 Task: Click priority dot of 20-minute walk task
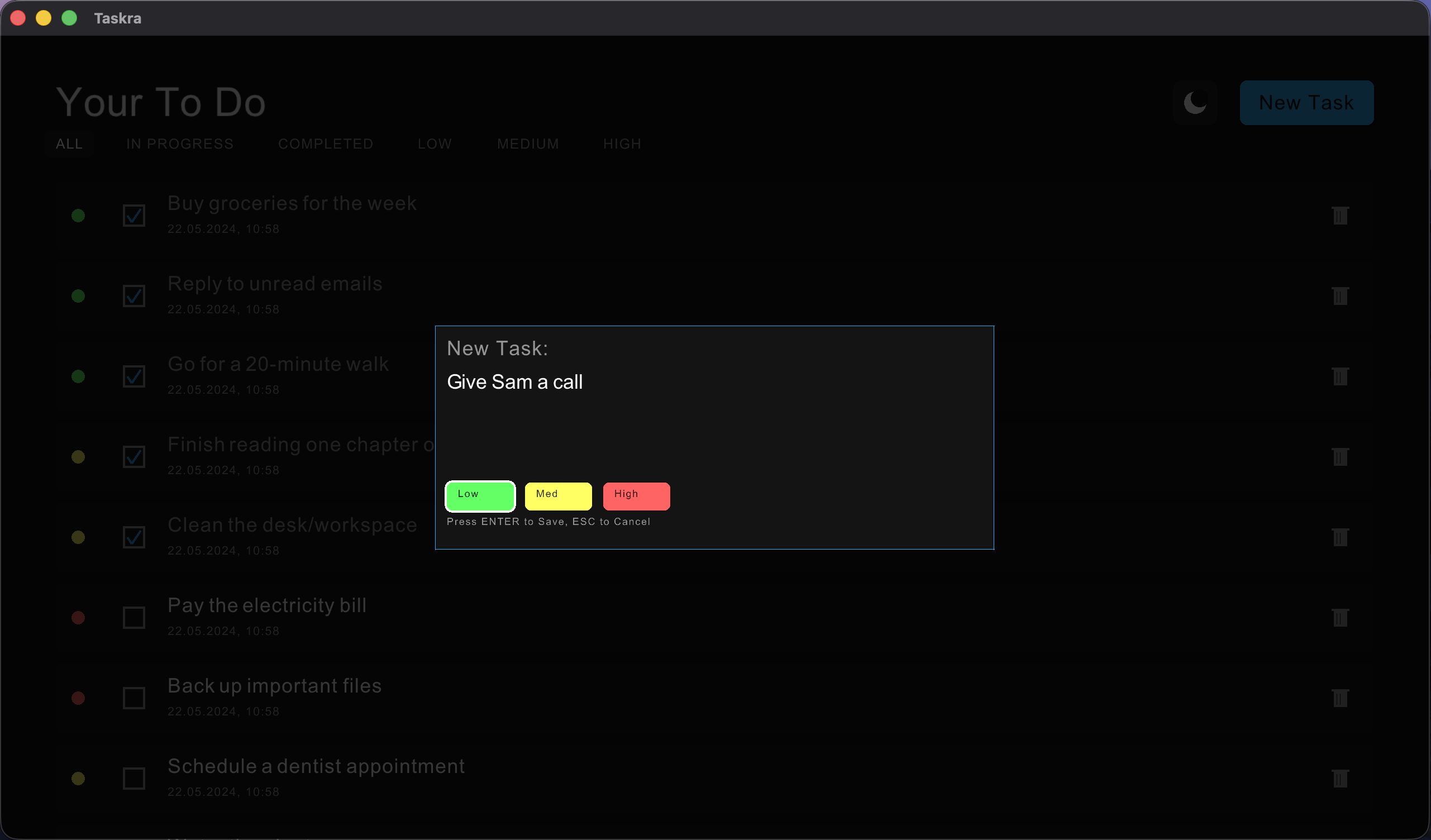pos(78,376)
